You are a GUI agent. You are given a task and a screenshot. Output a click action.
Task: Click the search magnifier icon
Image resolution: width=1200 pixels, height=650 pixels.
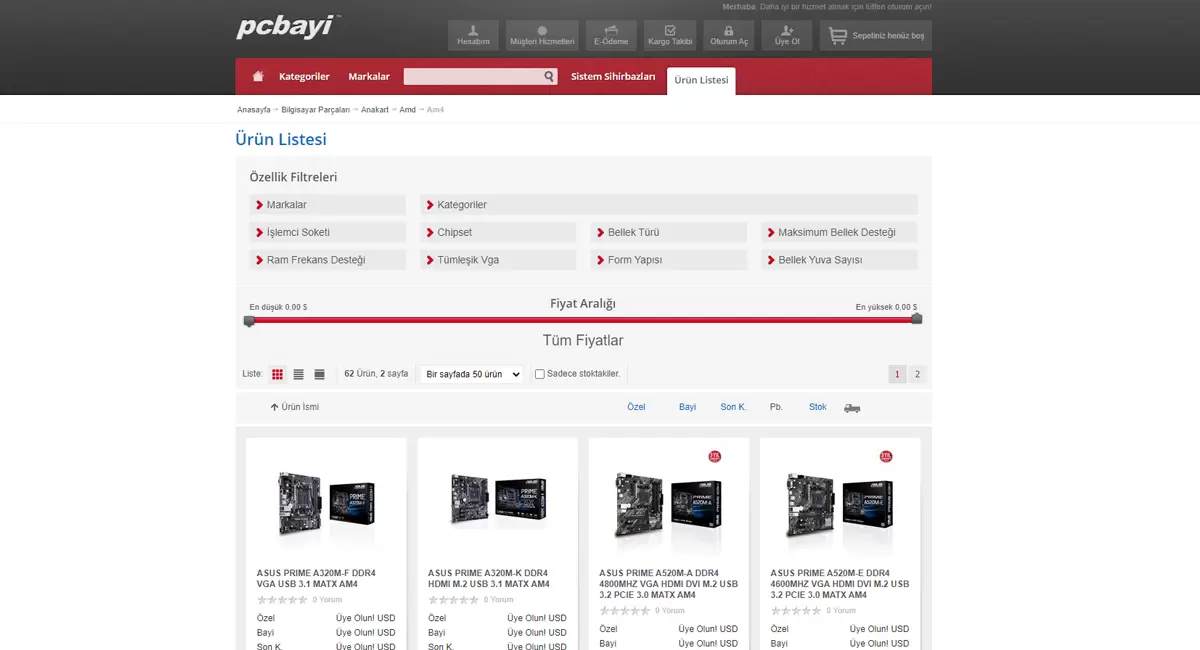point(549,77)
